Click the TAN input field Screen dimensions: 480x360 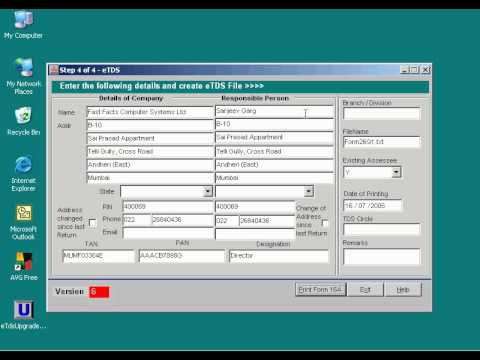pos(98,256)
